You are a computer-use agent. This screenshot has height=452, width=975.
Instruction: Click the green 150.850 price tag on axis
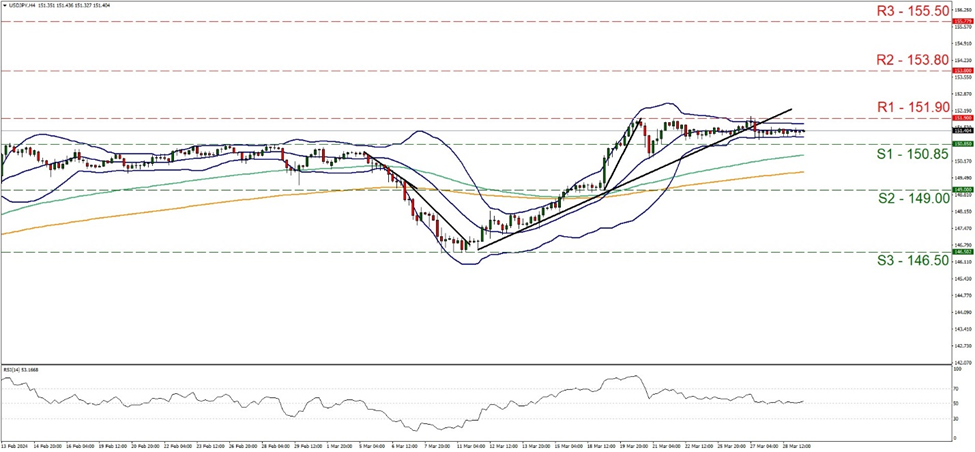[961, 144]
